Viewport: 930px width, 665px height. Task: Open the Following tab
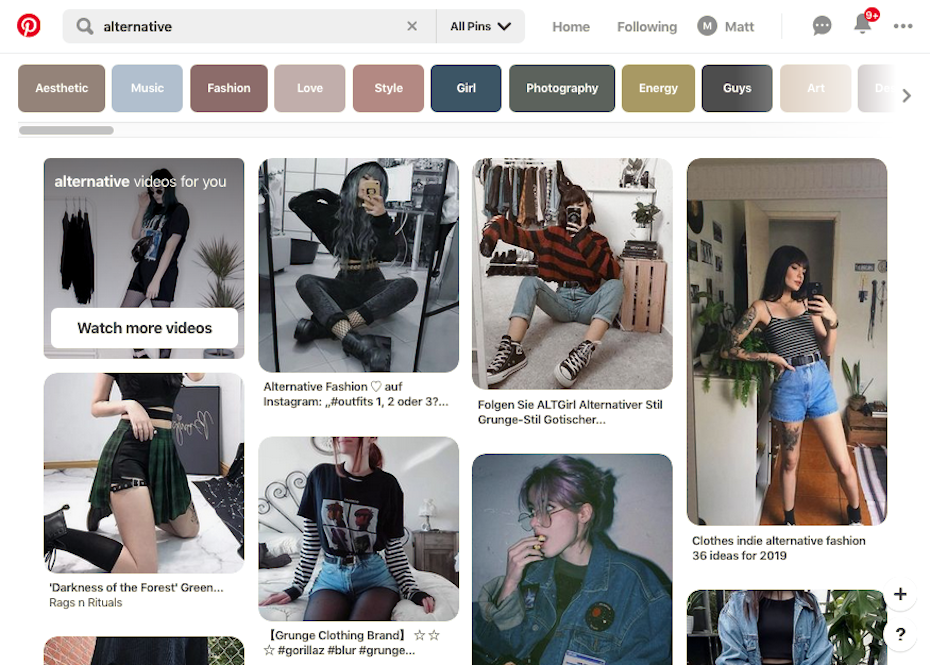pyautogui.click(x=646, y=27)
